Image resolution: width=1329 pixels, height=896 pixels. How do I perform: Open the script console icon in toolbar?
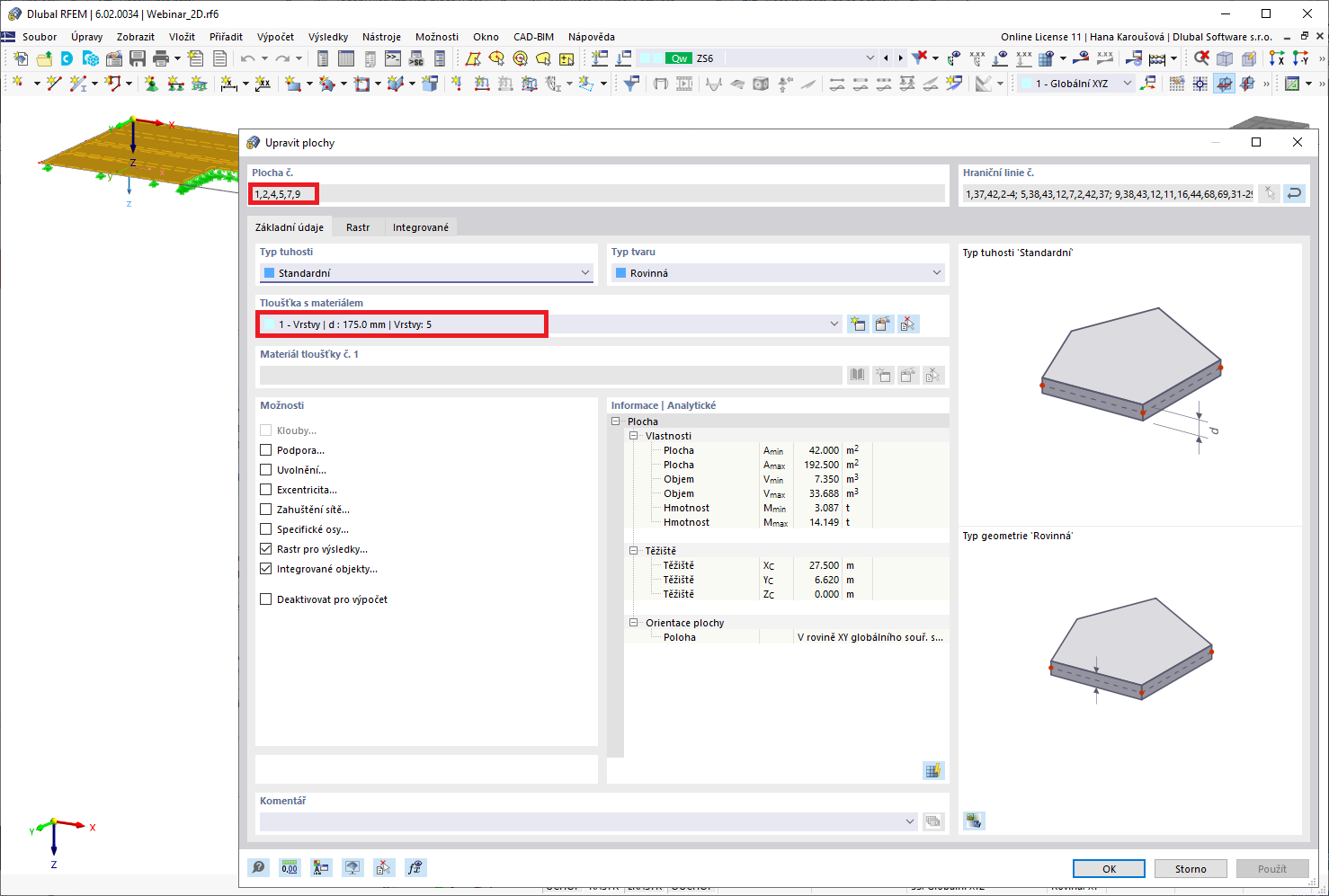(x=393, y=58)
